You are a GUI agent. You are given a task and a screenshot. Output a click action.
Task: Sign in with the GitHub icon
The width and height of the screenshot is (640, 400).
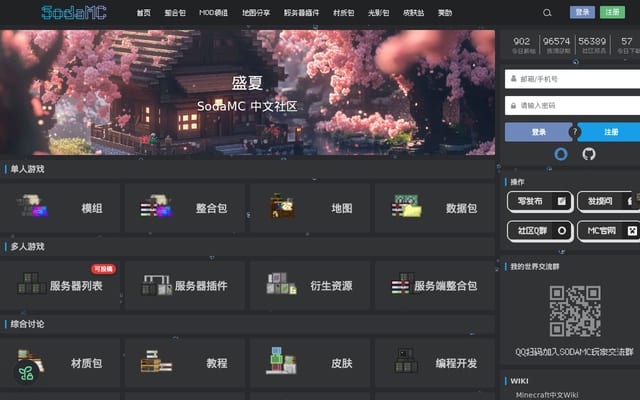click(589, 154)
